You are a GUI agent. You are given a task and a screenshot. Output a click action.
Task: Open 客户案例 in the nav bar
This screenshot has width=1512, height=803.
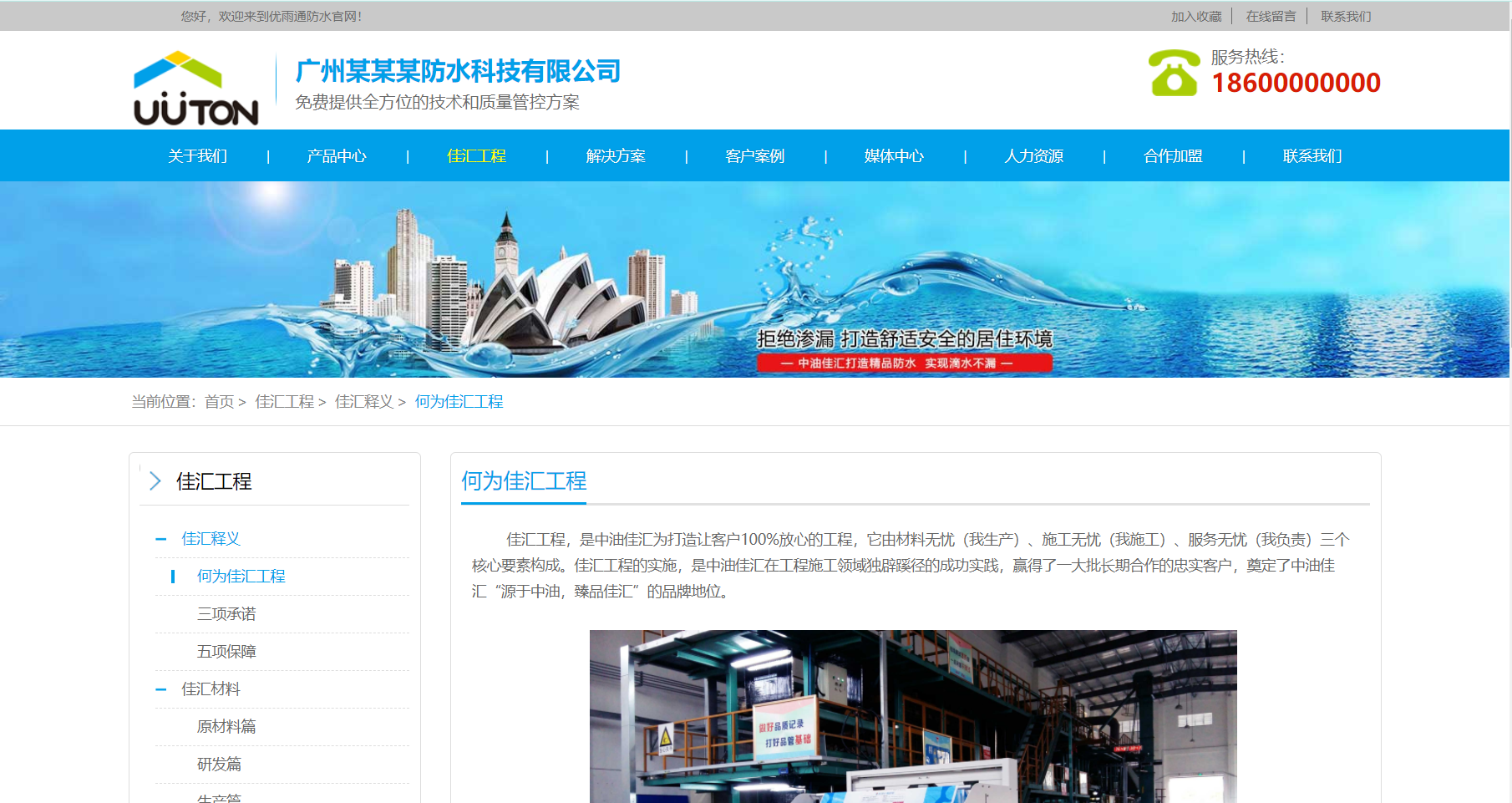coord(755,156)
